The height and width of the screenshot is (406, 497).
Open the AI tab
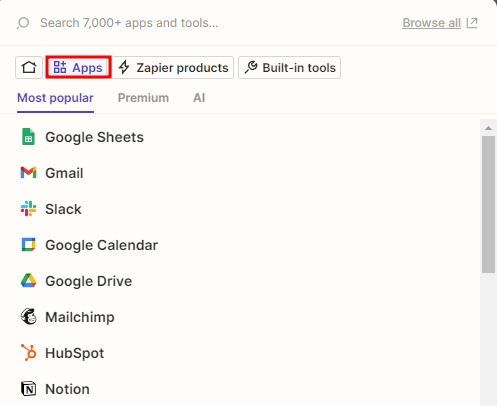click(199, 98)
